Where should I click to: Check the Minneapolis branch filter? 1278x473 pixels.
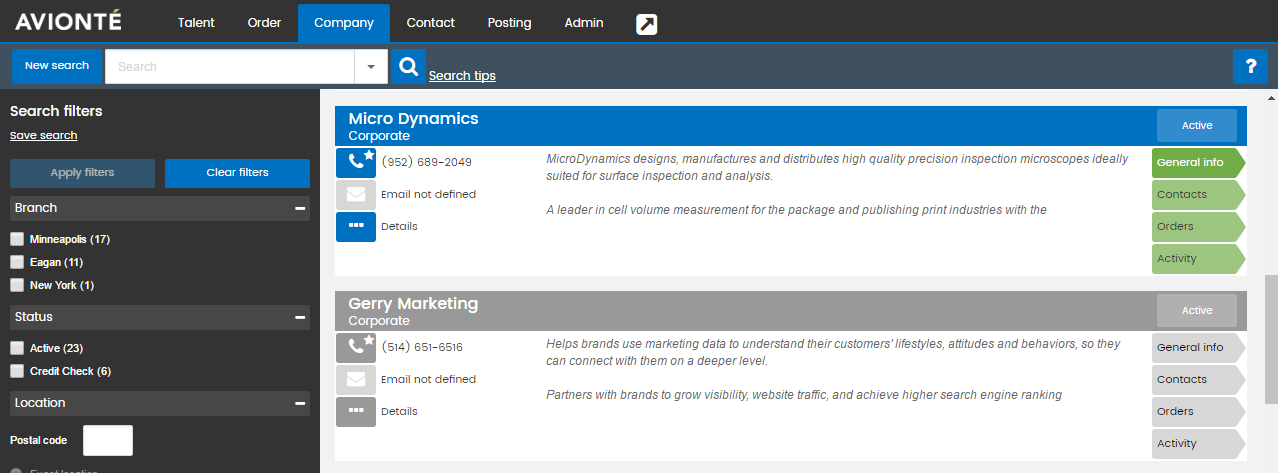(17, 239)
